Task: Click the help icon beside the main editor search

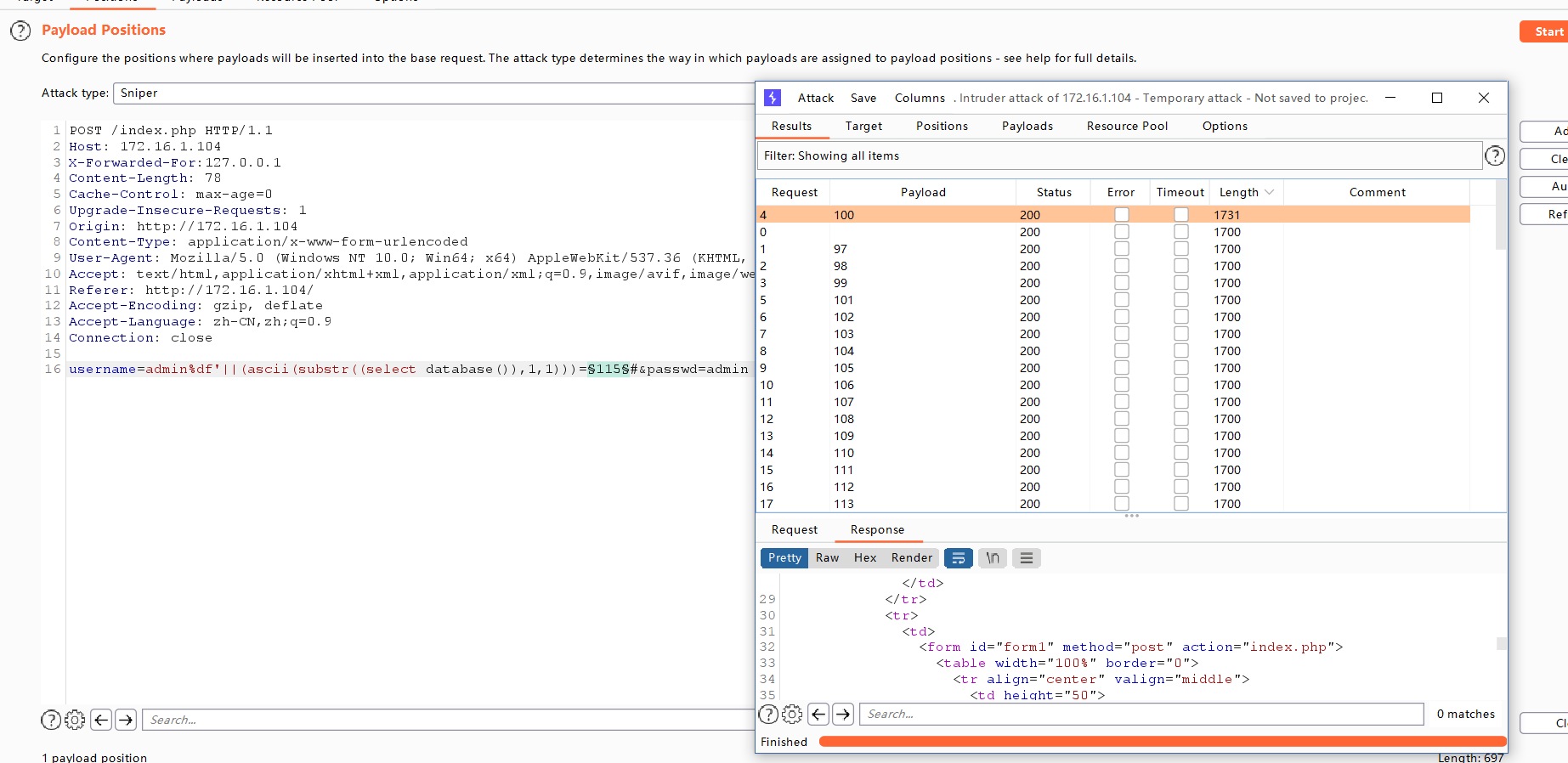Action: click(x=51, y=720)
